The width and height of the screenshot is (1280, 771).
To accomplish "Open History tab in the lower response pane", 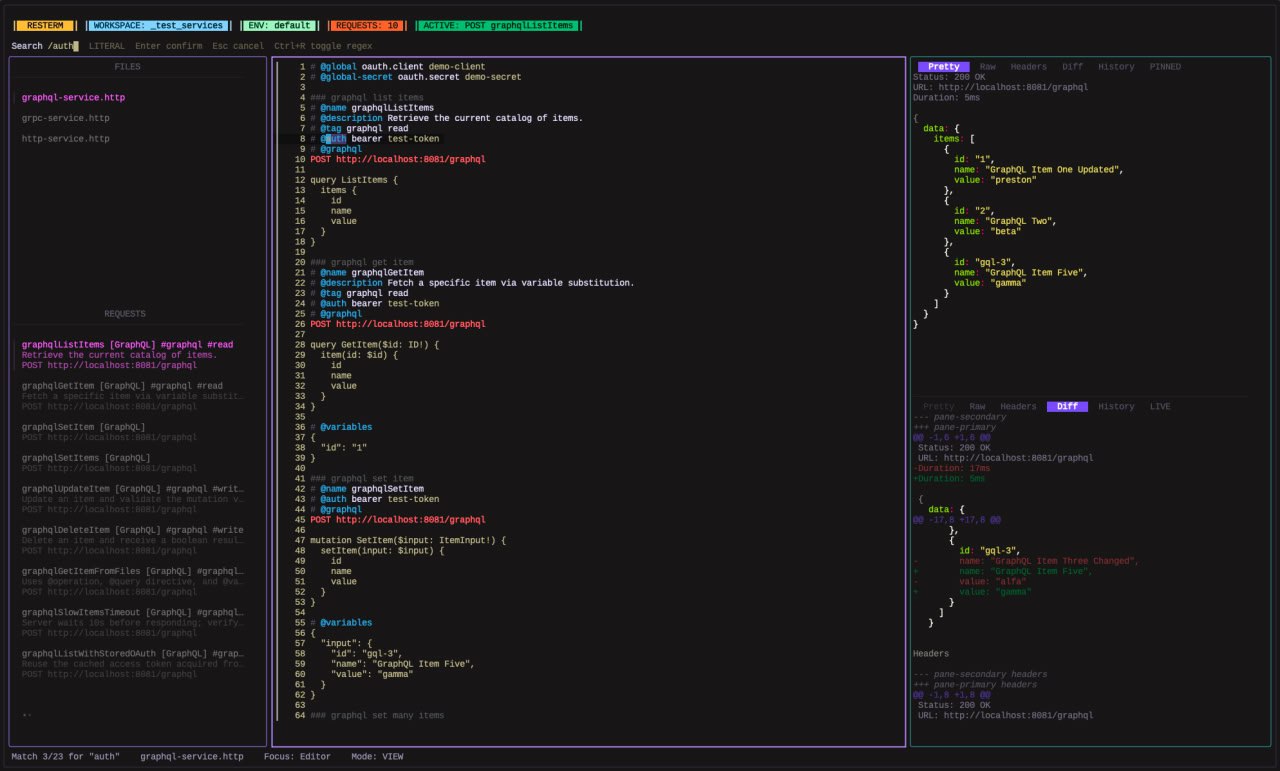I will tap(1116, 407).
